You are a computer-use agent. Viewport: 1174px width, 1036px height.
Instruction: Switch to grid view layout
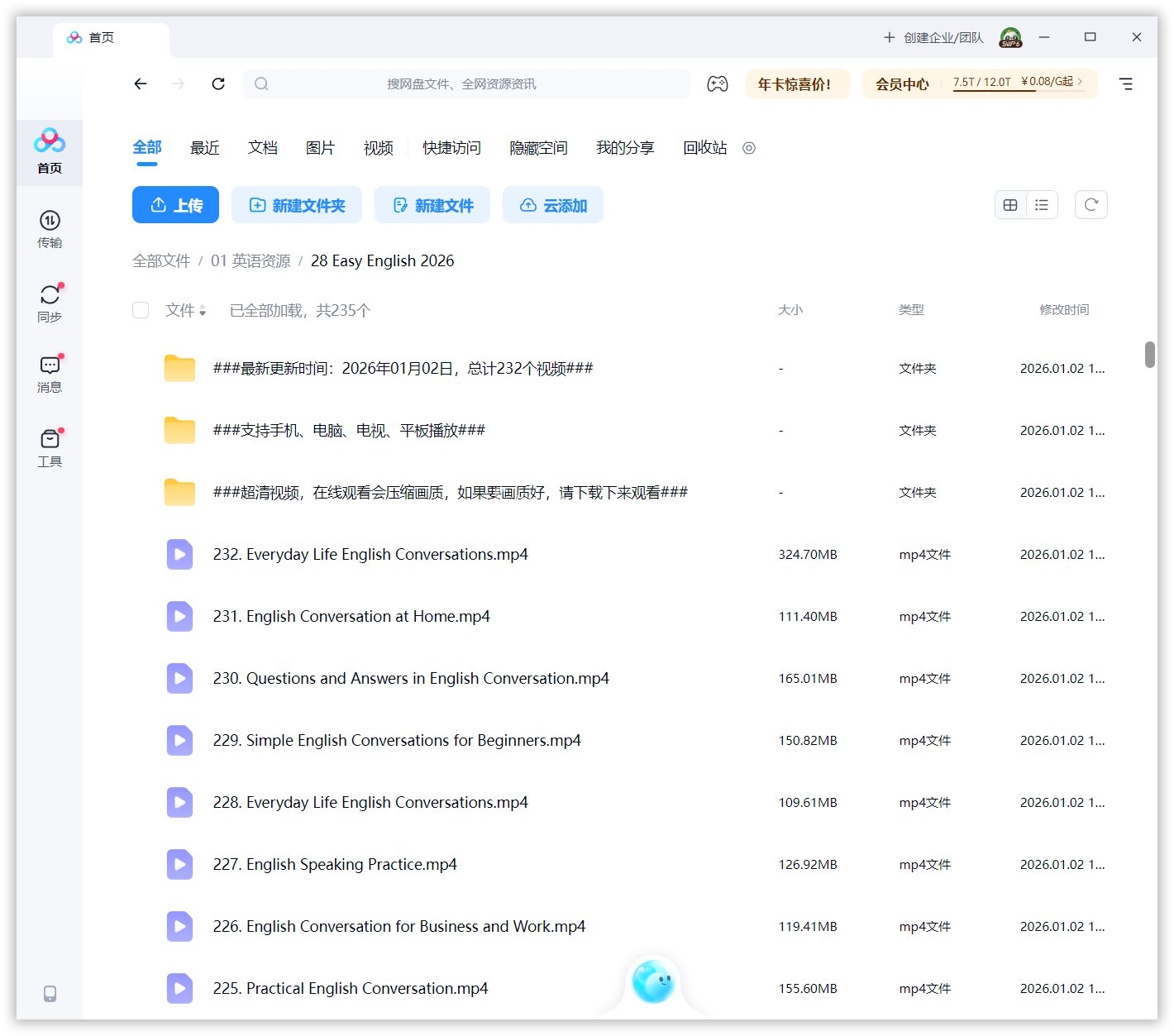[x=1010, y=205]
